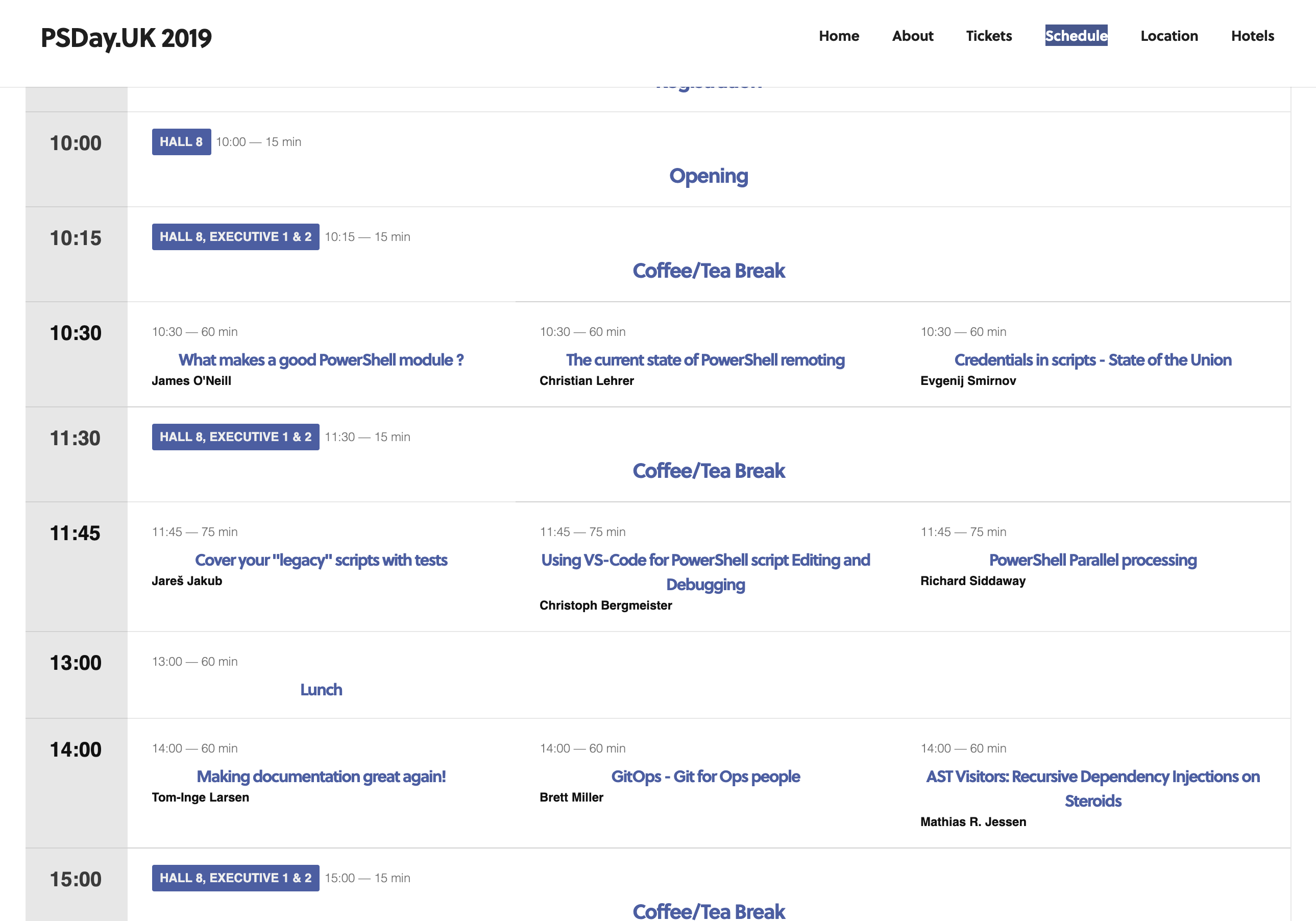Open 'AST Visitors: Recursive Dependency Injections on Steroids'

point(1092,789)
